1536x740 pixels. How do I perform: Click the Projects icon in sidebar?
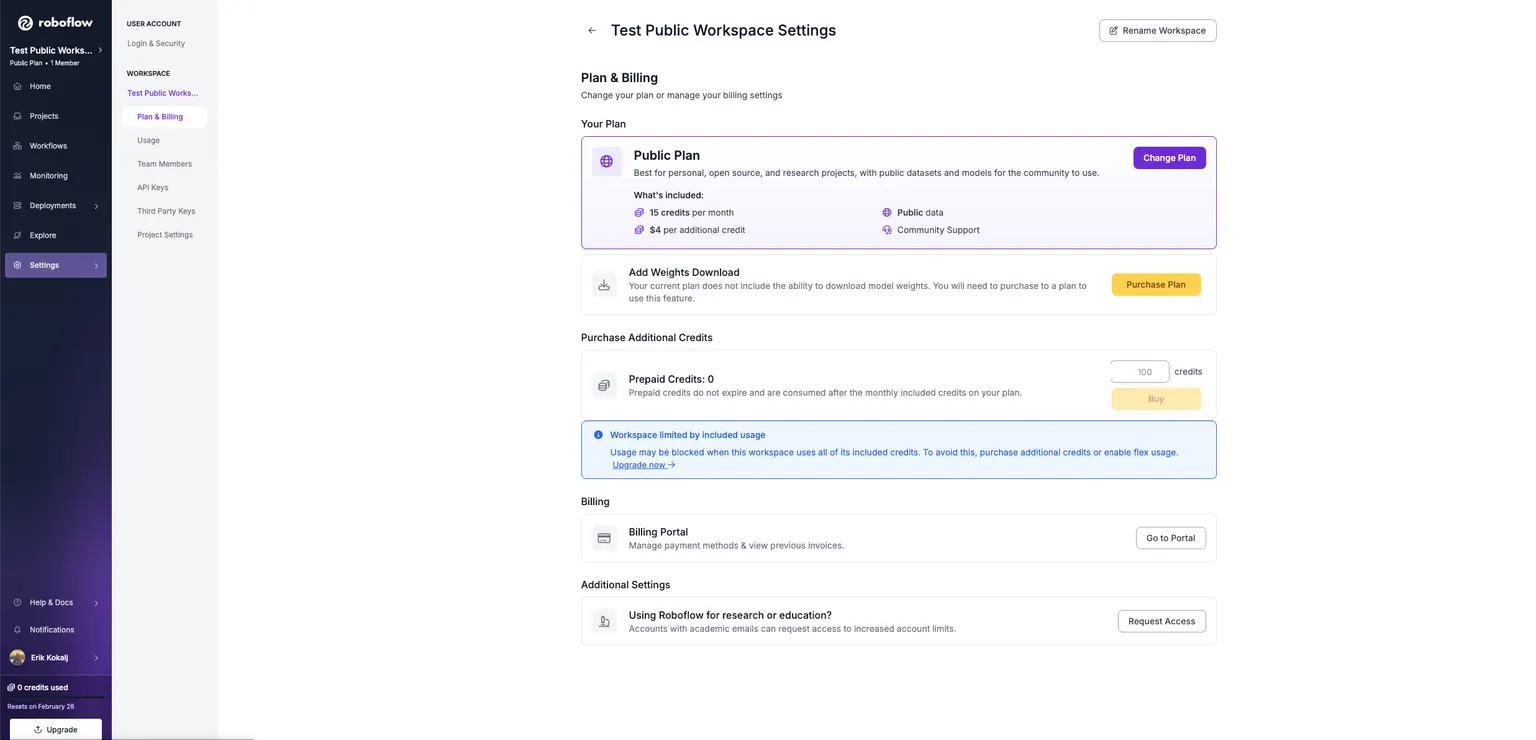[x=18, y=116]
